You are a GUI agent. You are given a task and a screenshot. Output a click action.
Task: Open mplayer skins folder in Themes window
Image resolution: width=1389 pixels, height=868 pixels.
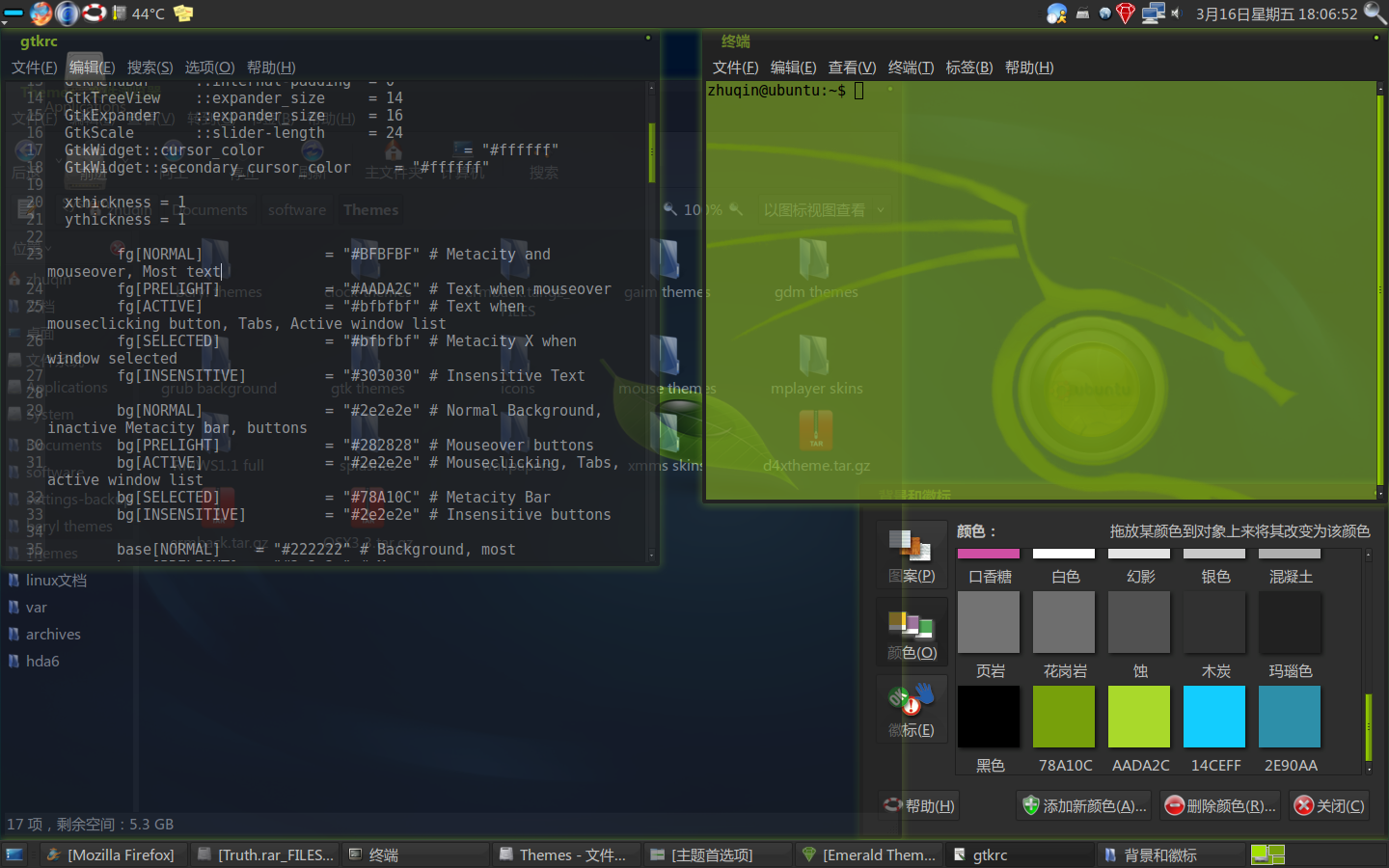point(816,365)
